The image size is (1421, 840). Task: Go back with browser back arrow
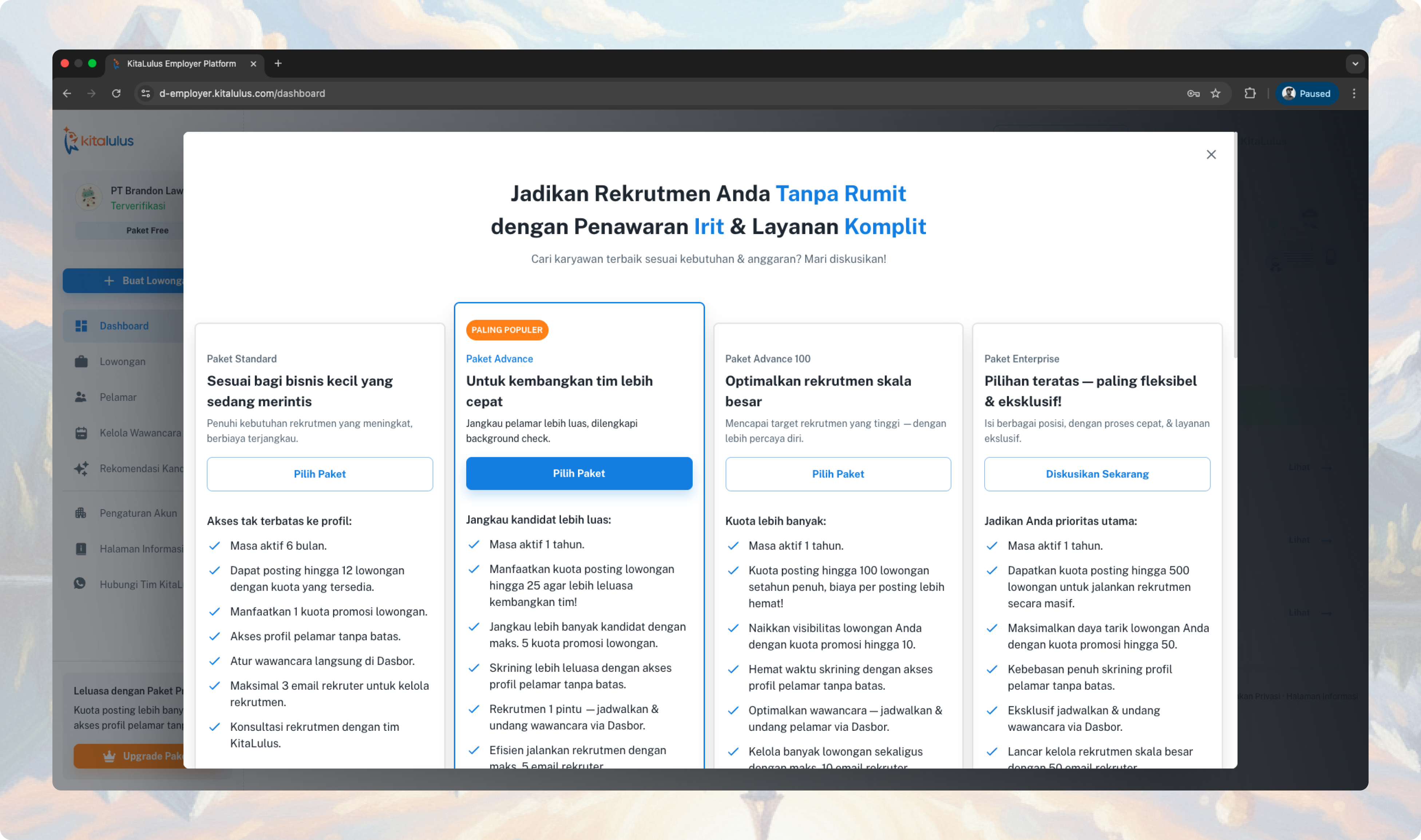tap(67, 94)
